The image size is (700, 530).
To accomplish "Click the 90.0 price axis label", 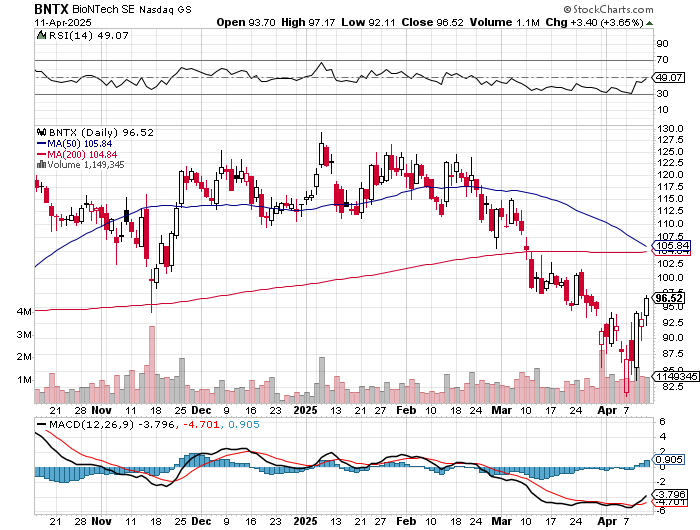I will coord(672,338).
